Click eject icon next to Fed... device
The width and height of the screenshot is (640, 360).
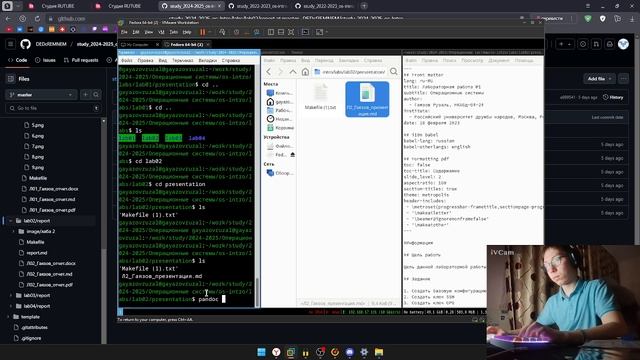click(x=292, y=155)
